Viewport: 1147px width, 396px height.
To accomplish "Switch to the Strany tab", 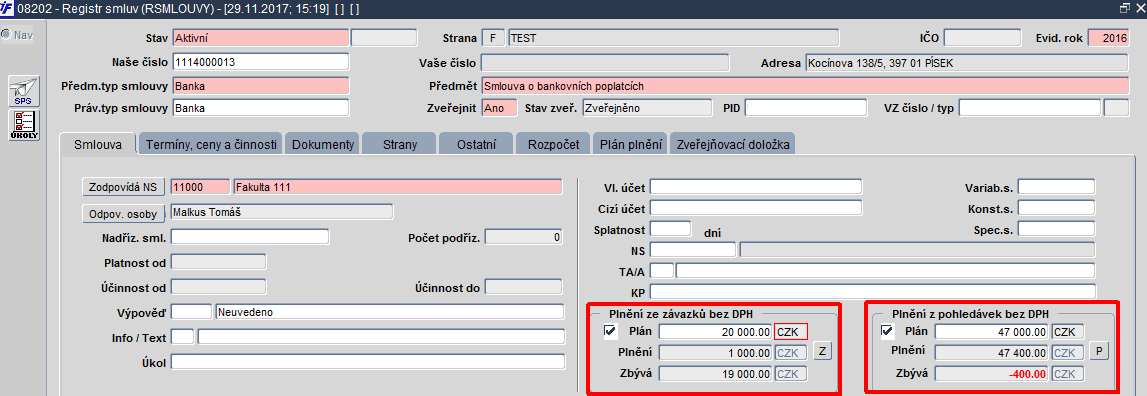I will (399, 144).
